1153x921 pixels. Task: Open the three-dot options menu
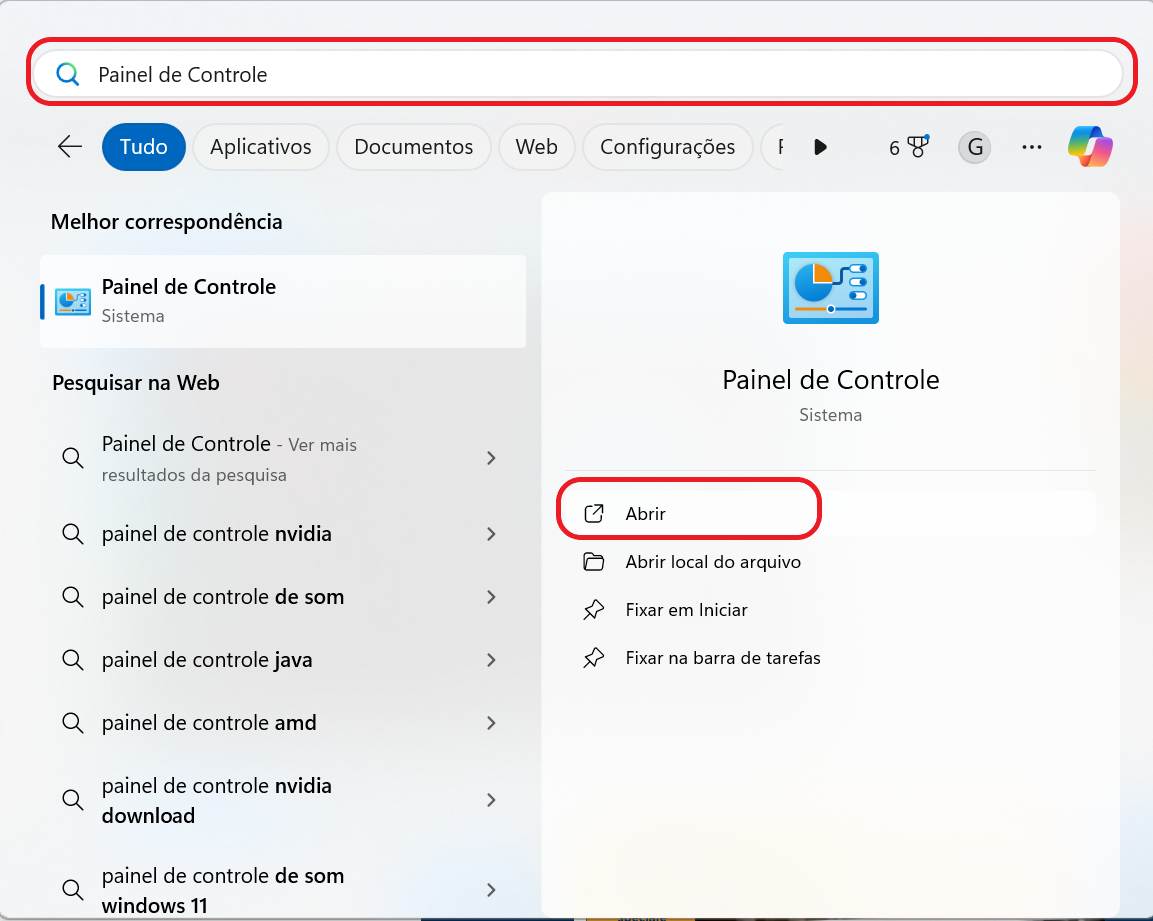pos(1032,147)
